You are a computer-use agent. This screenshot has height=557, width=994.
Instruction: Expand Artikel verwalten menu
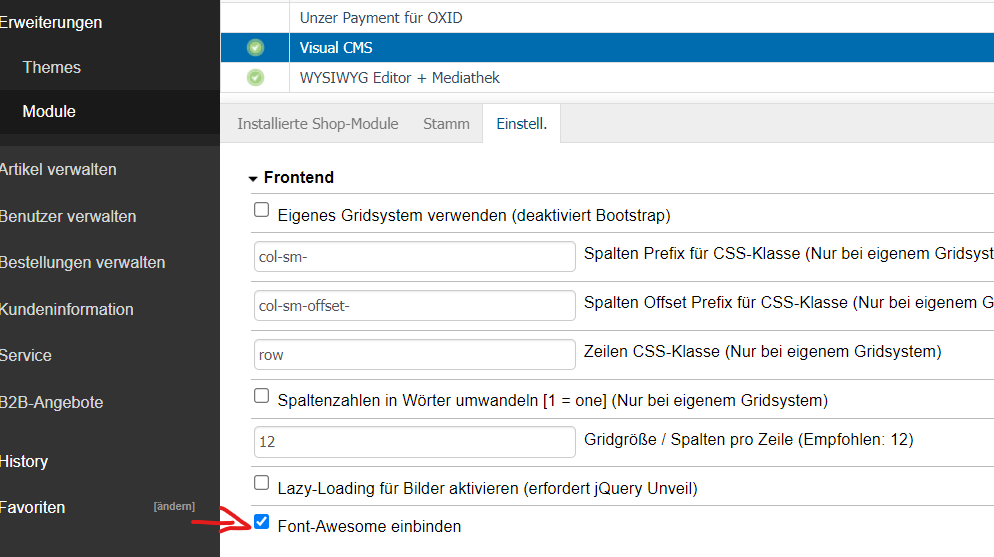pyautogui.click(x=58, y=169)
